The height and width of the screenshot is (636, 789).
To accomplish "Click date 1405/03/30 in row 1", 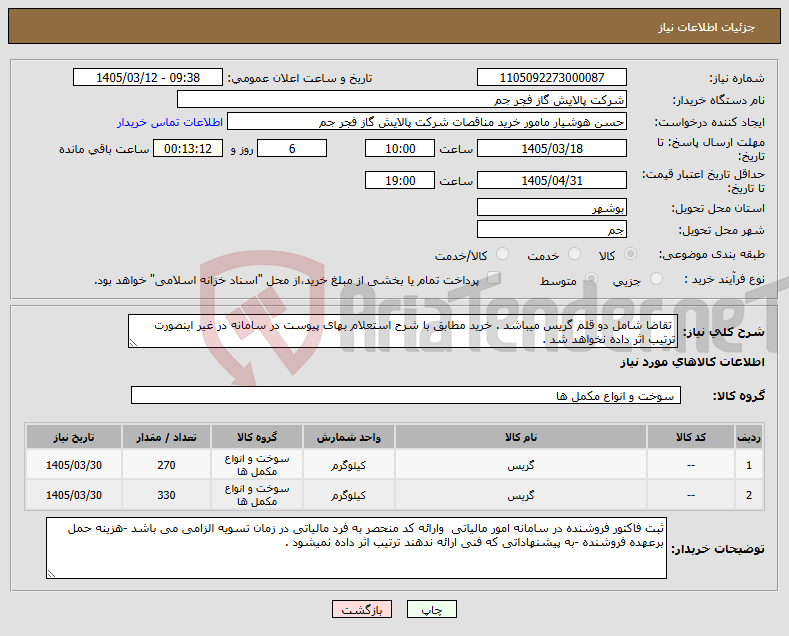I will pos(73,465).
